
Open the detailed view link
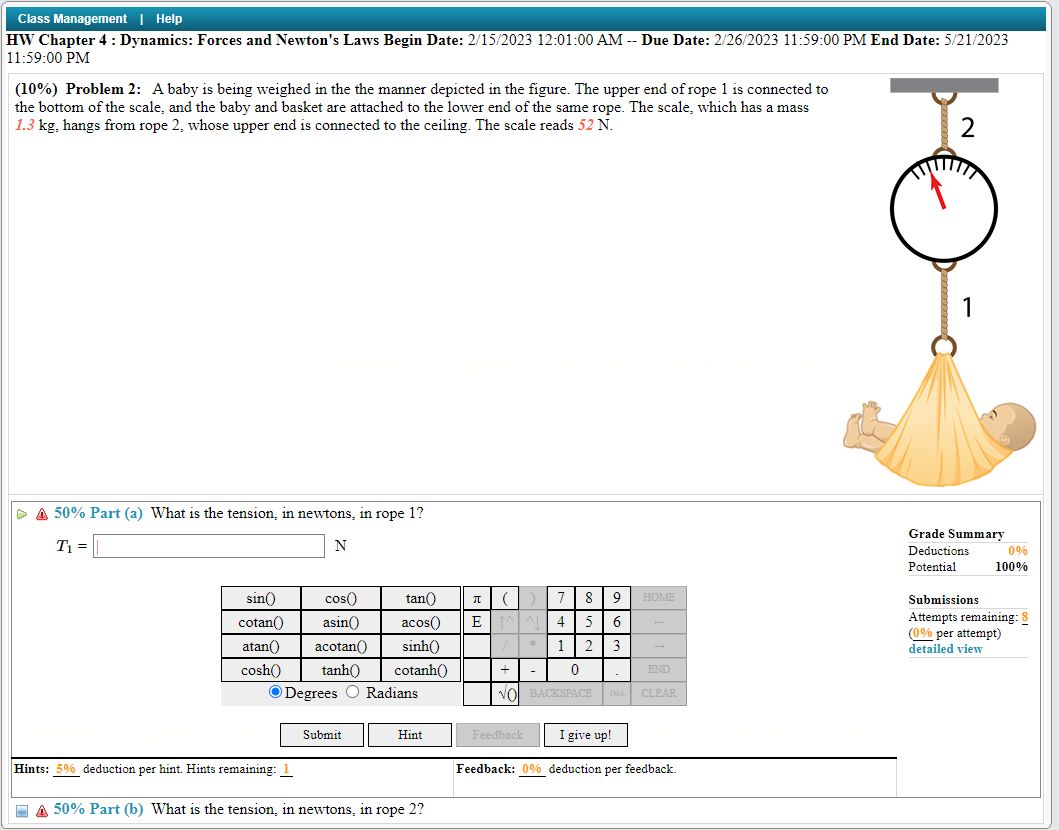(x=945, y=649)
